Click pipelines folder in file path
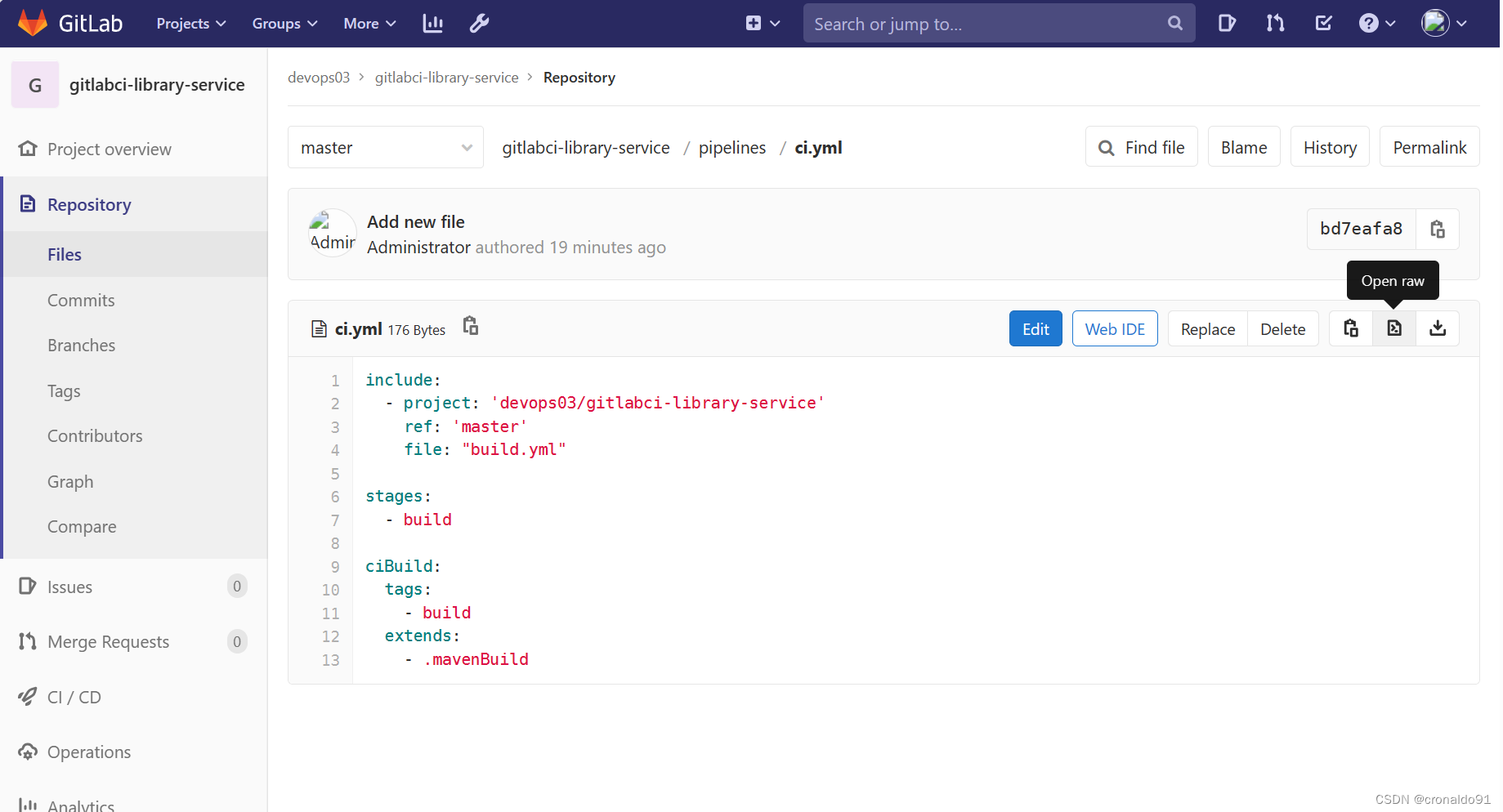The width and height of the screenshot is (1503, 812). click(732, 148)
